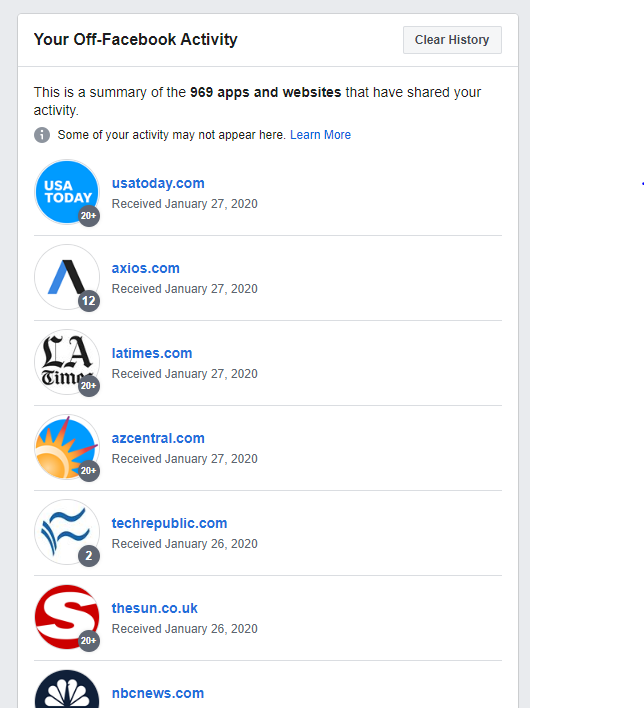Click the Axios logo icon
The image size is (644, 708).
click(67, 277)
